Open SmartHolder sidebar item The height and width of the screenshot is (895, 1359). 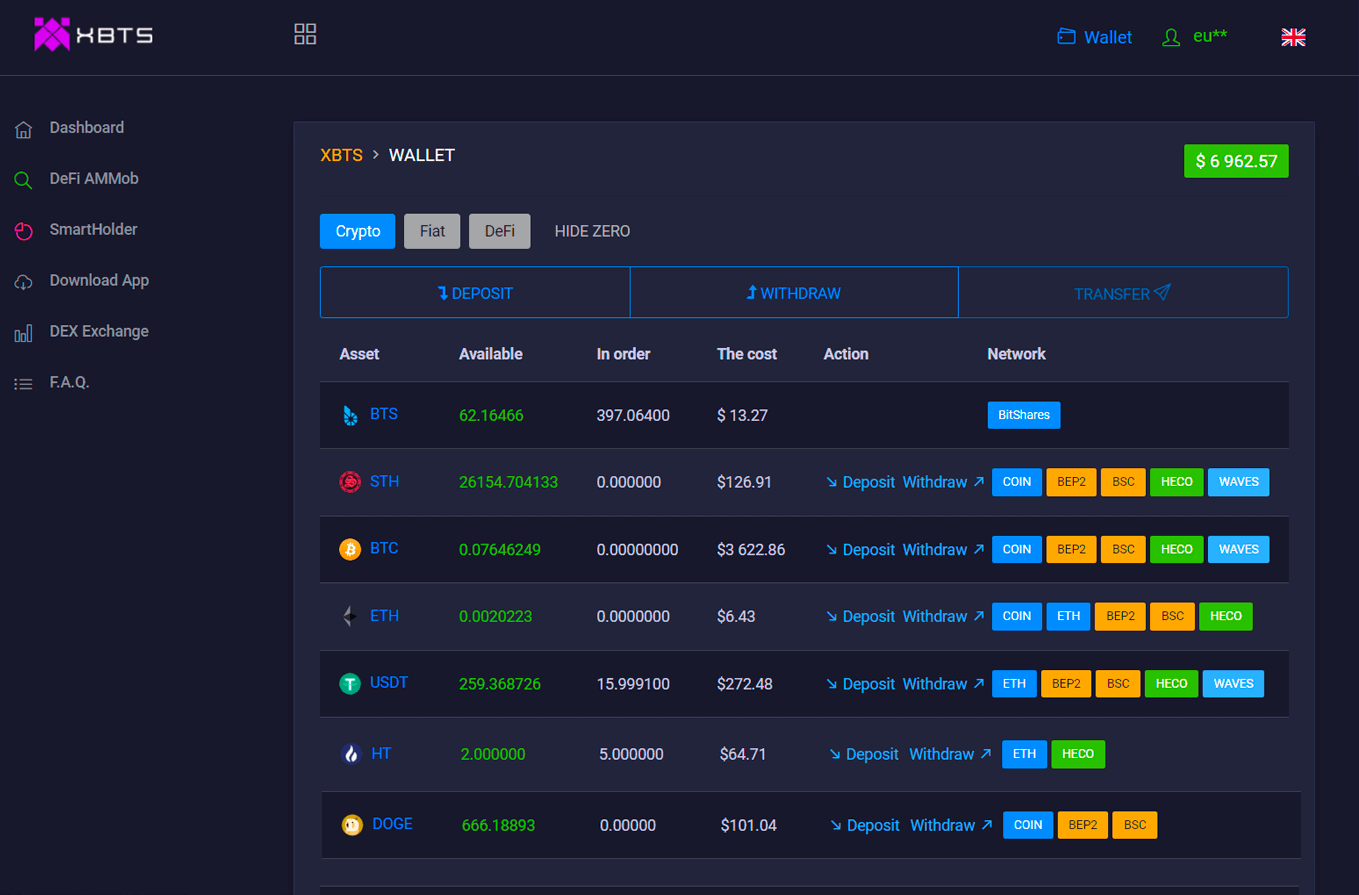tap(93, 230)
